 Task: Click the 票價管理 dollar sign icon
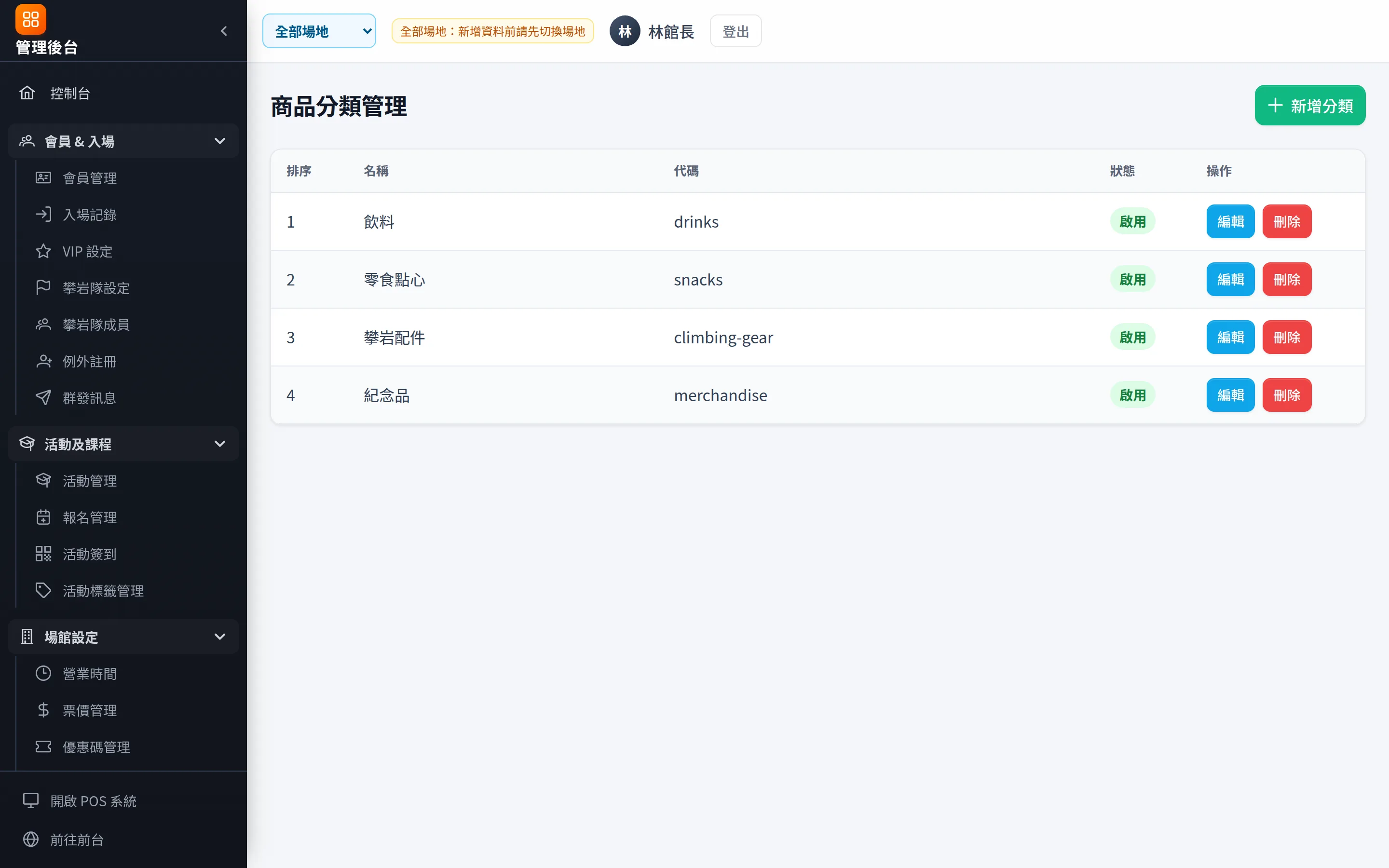pos(43,710)
